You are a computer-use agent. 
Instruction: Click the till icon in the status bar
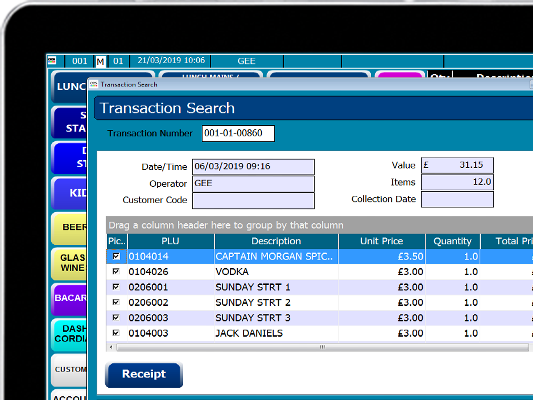coord(52,61)
